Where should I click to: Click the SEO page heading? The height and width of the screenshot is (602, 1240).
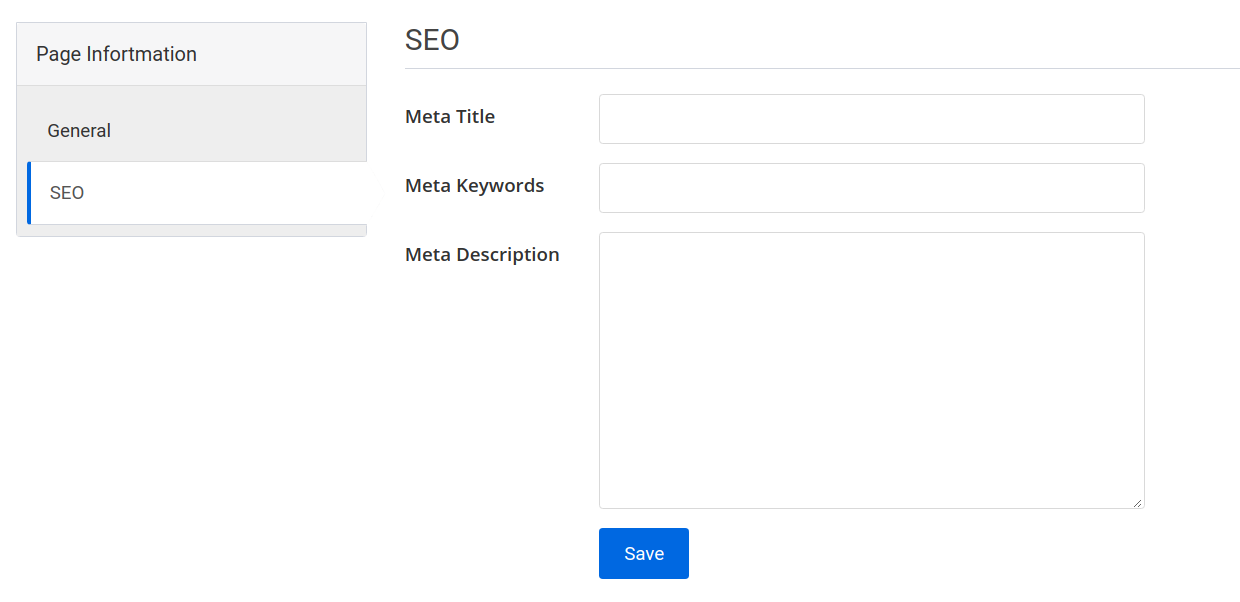pyautogui.click(x=431, y=39)
